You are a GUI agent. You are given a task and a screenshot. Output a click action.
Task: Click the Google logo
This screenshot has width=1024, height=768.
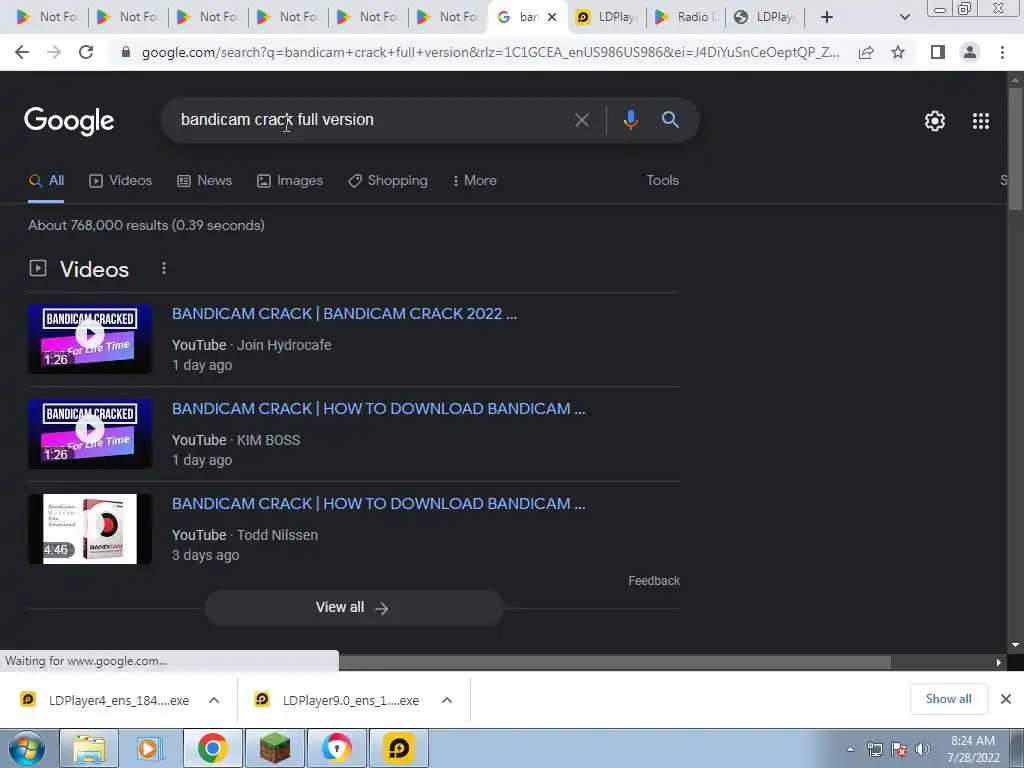(x=69, y=121)
